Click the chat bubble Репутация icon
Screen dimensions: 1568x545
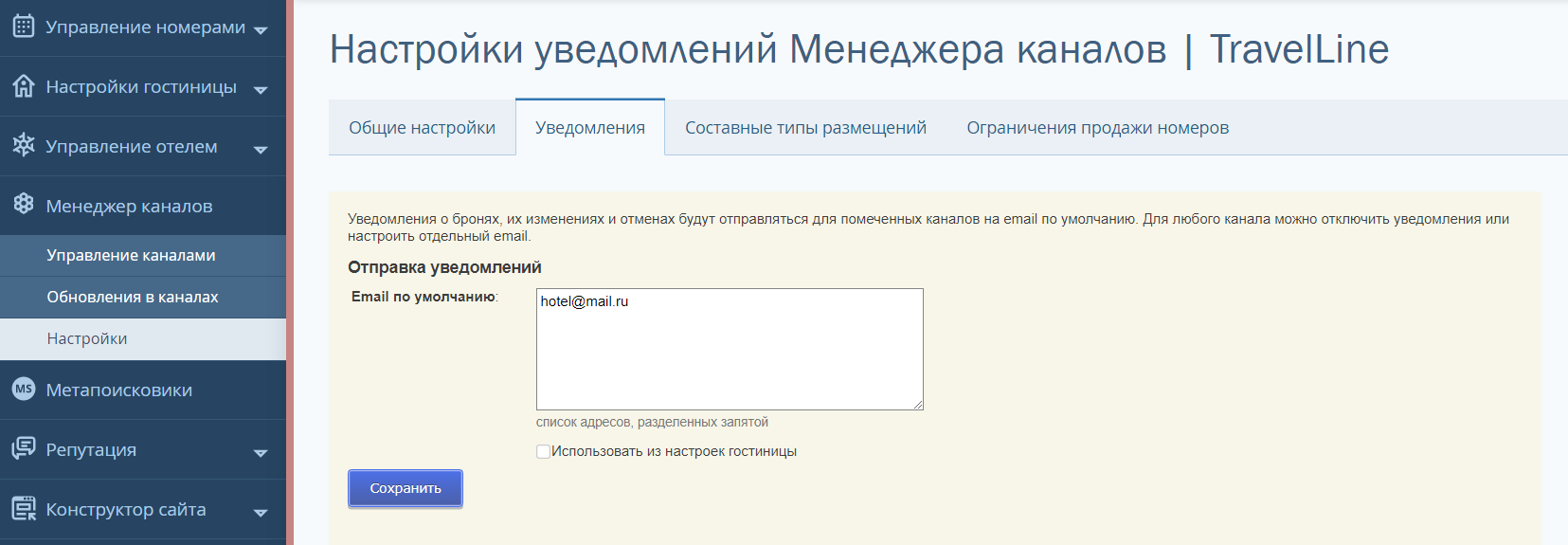pos(24,448)
